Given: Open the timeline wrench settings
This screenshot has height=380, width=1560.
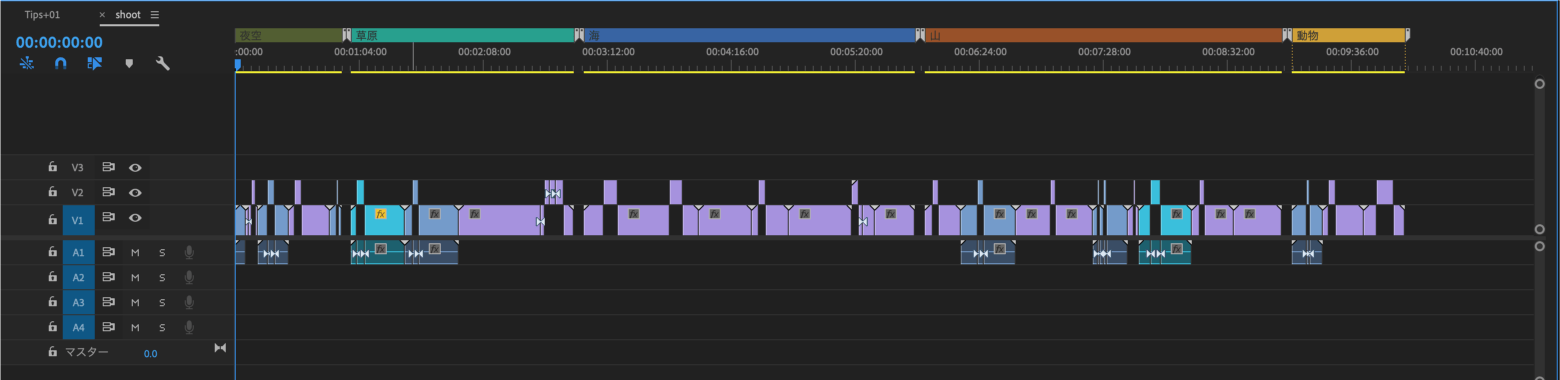Looking at the screenshot, I should 162,63.
